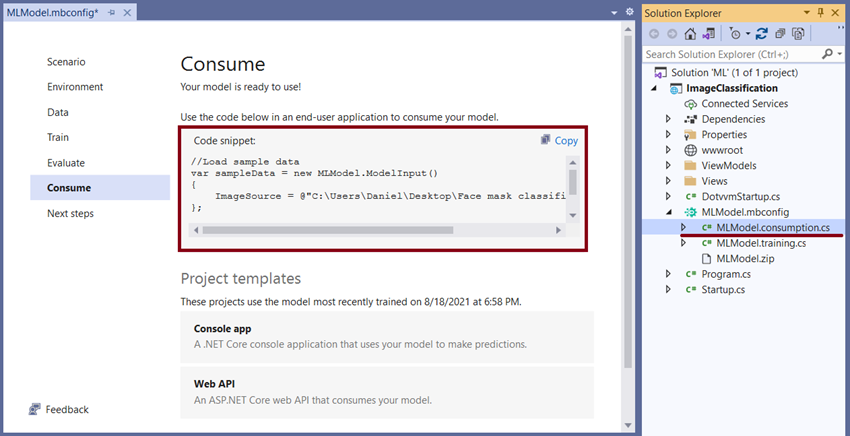This screenshot has width=850, height=436.
Task: Expand the Views folder
Action: tap(668, 181)
